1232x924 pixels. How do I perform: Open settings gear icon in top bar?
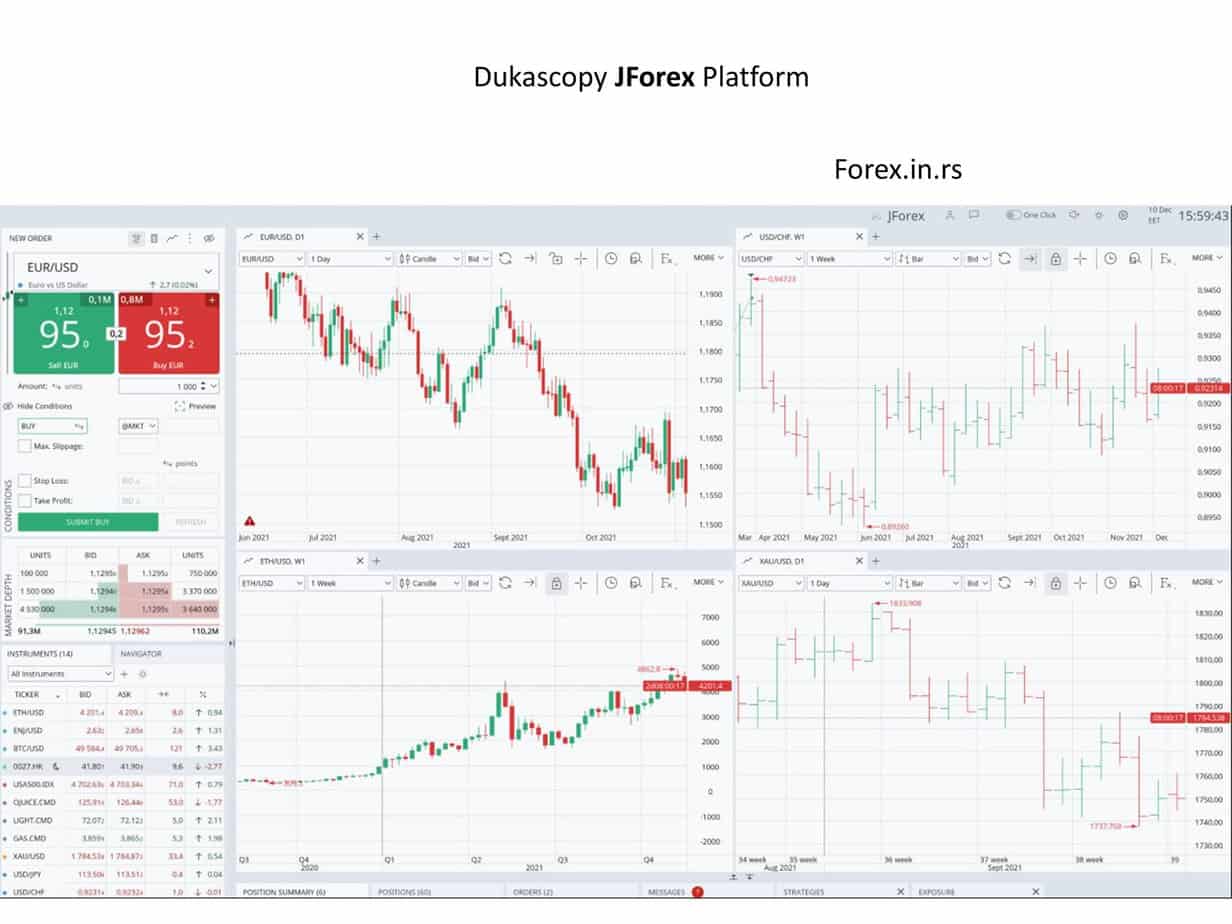tap(1123, 215)
